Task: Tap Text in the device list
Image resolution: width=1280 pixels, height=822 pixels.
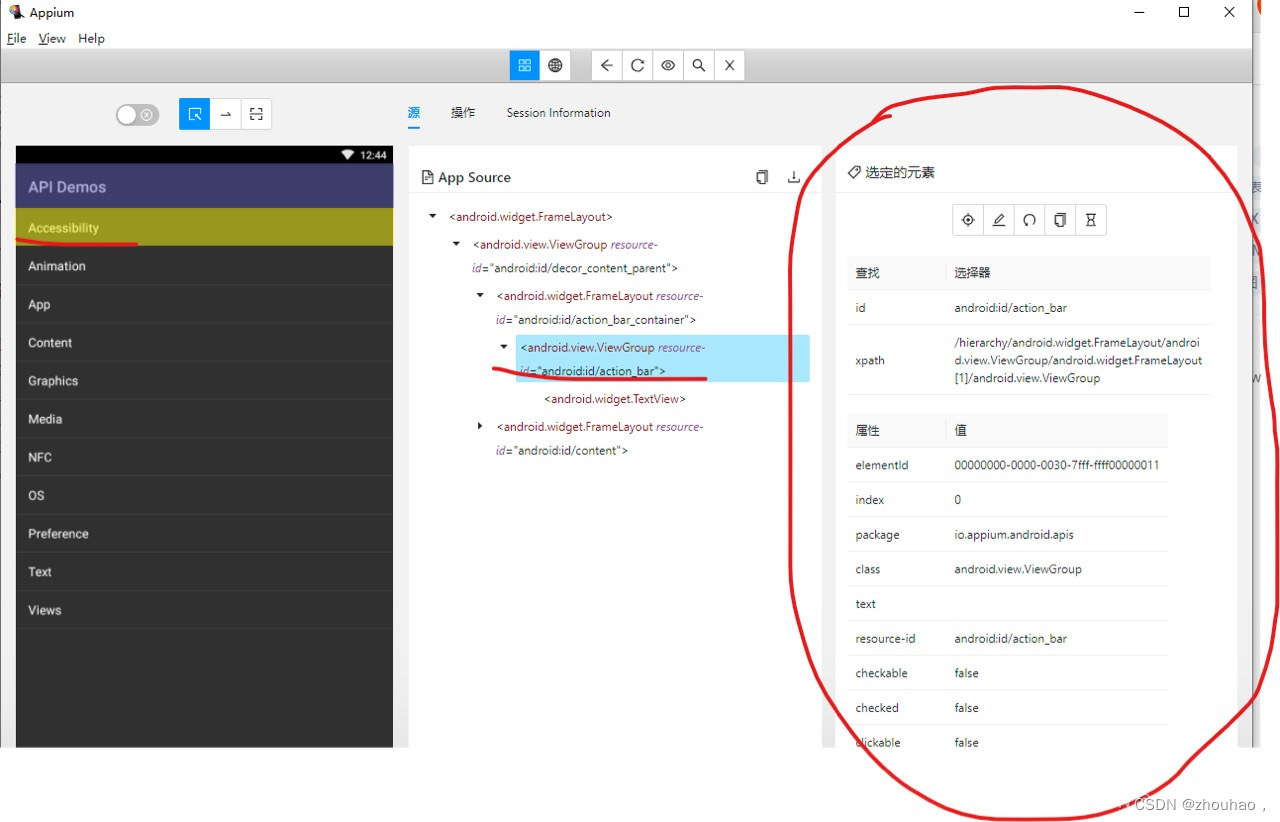Action: pyautogui.click(x=204, y=572)
